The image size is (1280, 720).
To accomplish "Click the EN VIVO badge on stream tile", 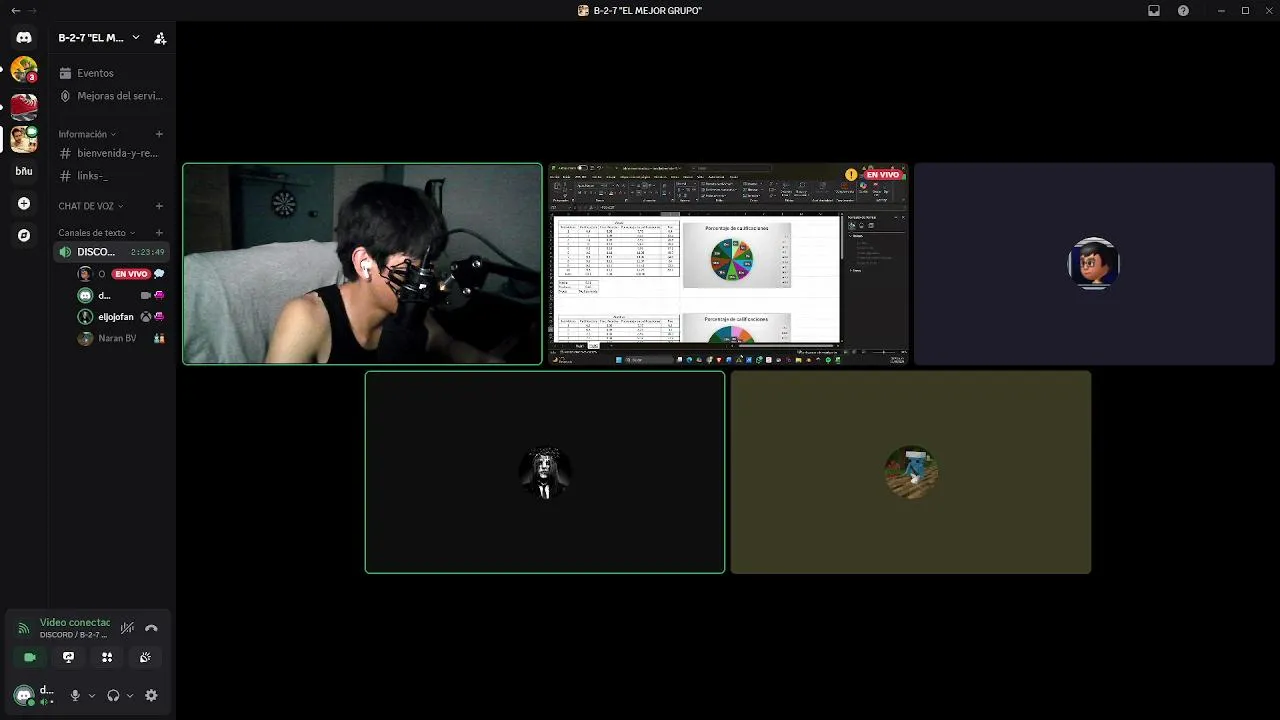I will click(x=882, y=174).
